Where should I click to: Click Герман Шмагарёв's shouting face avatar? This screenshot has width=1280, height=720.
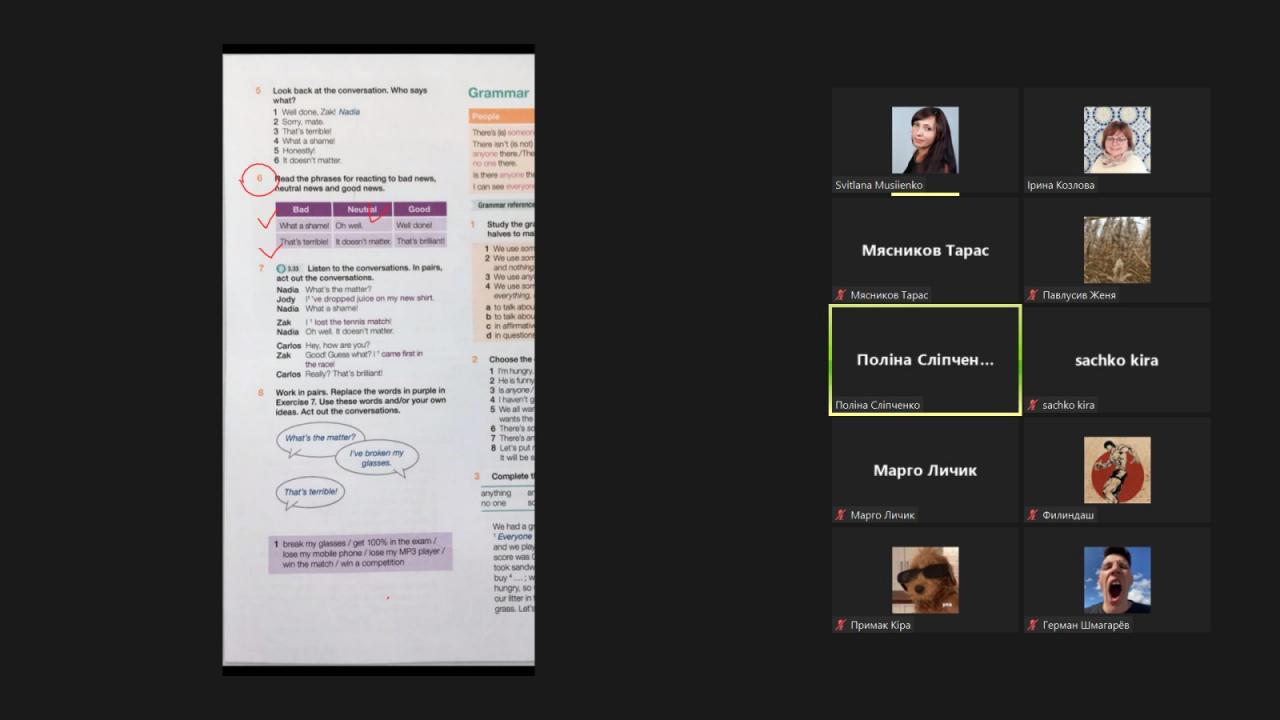pyautogui.click(x=1117, y=580)
